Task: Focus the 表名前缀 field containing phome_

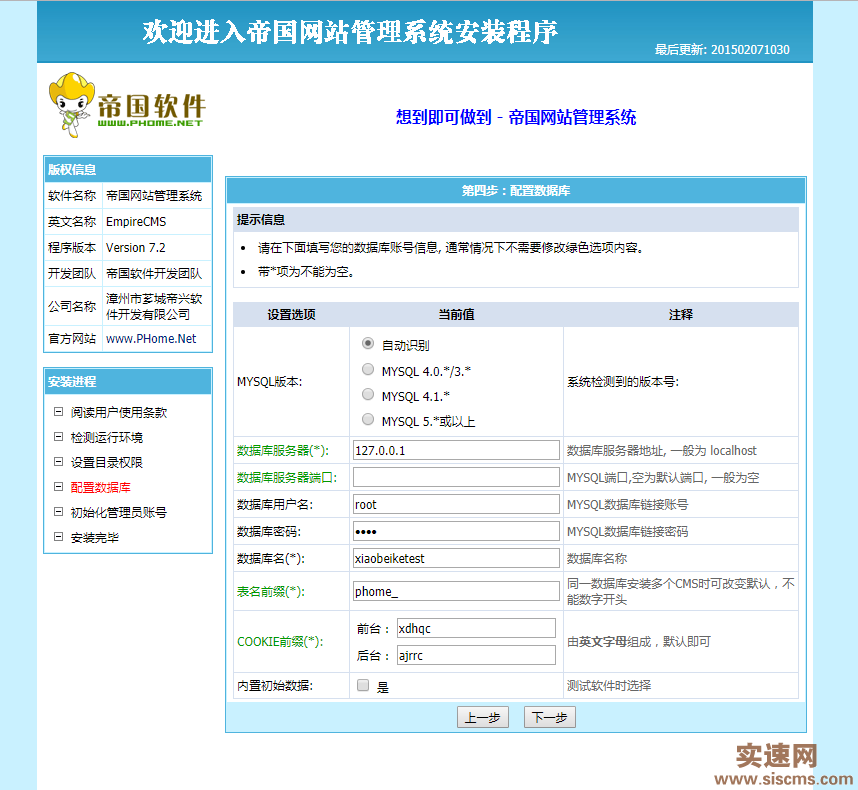Action: point(456,591)
